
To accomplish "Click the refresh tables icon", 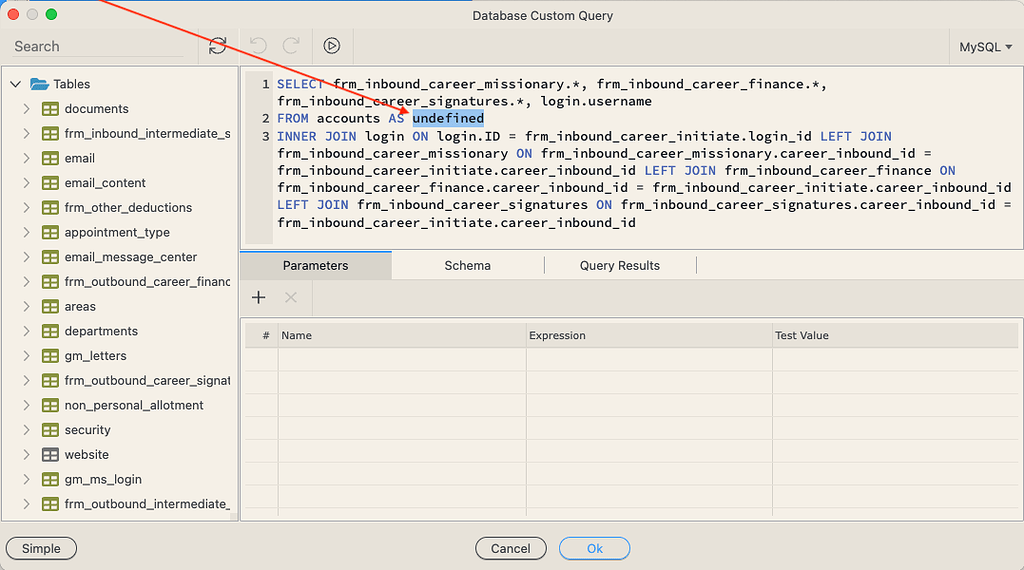I will 217,46.
